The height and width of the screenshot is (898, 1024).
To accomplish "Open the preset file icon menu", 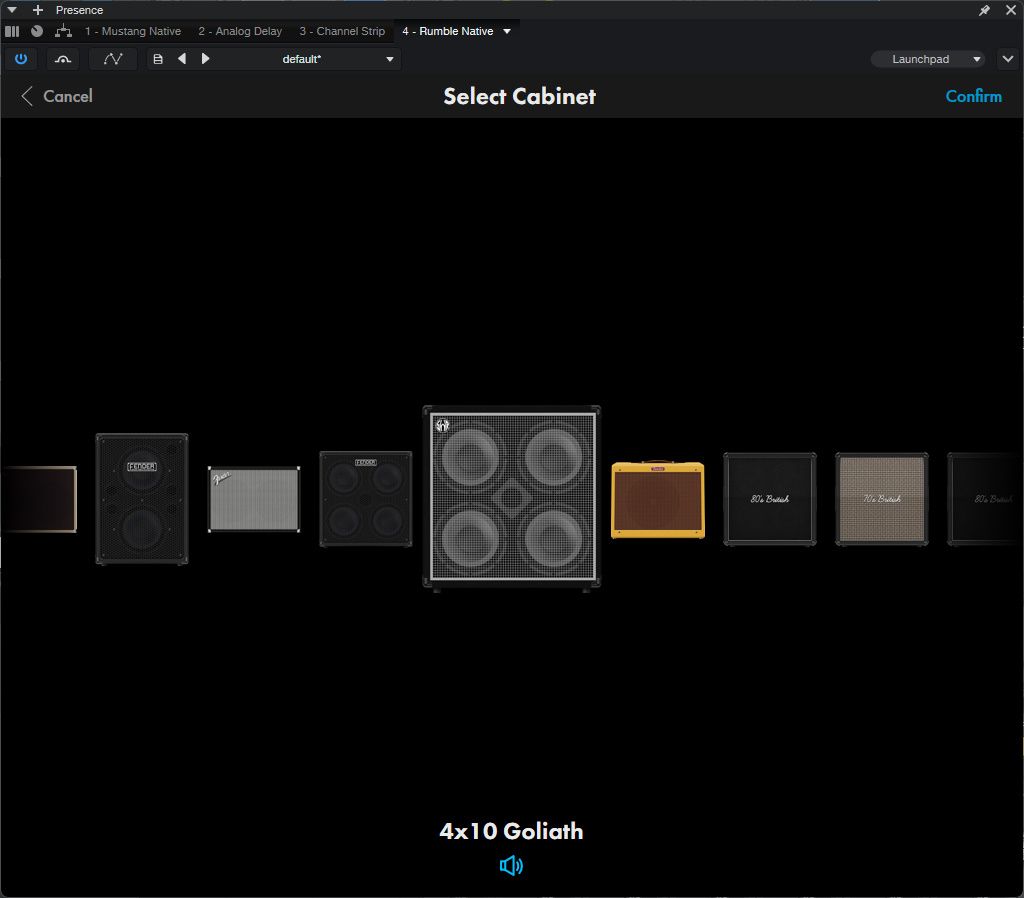I will tap(158, 59).
